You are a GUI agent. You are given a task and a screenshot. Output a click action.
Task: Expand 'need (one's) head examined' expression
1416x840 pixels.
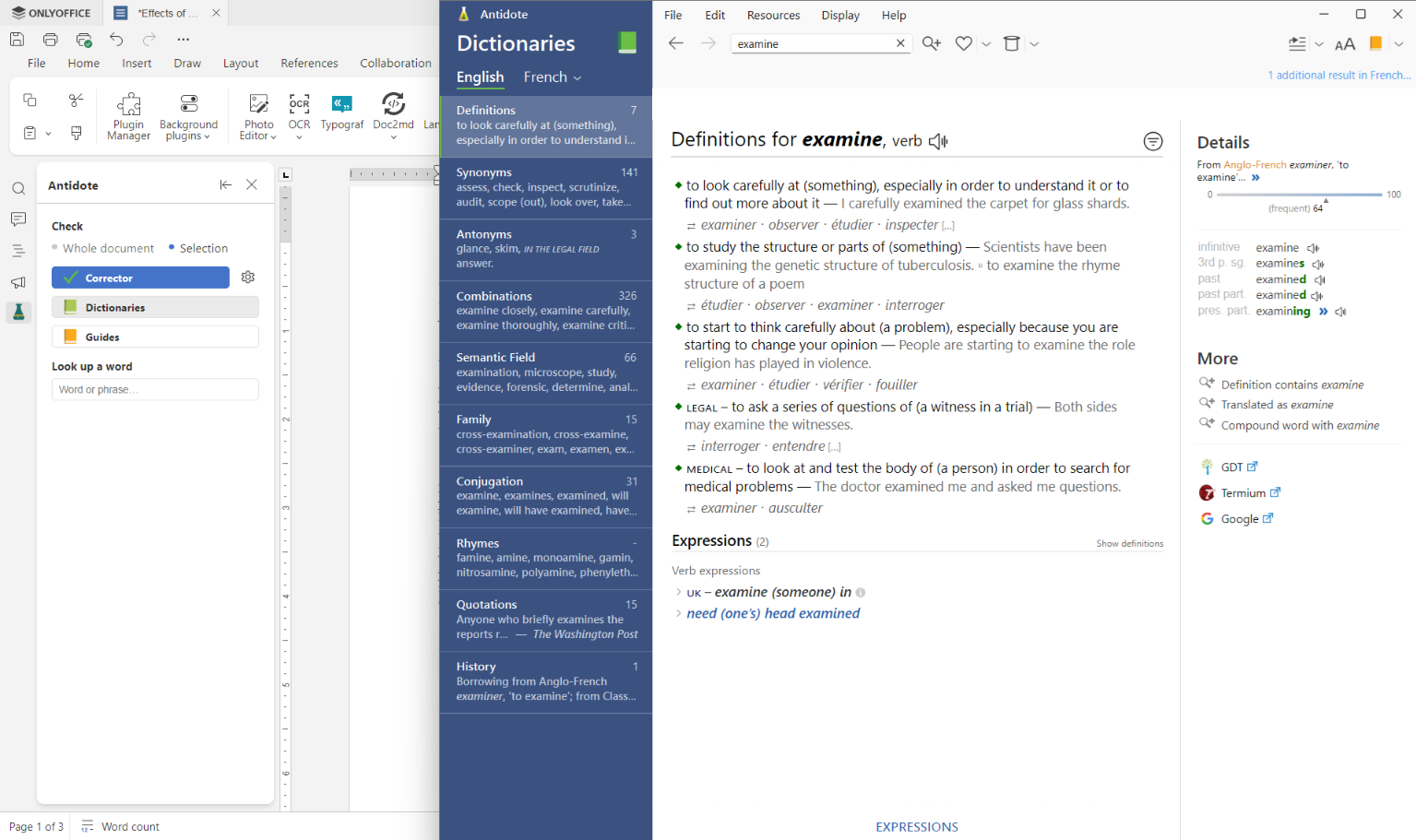[x=679, y=613]
